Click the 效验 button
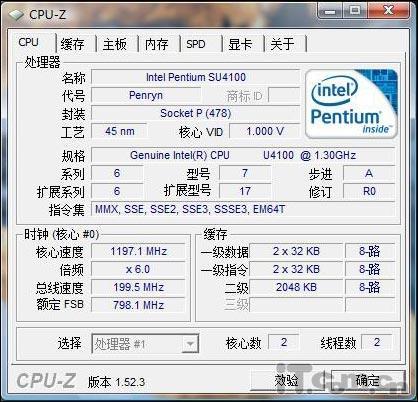The height and width of the screenshot is (402, 418). coord(286,380)
